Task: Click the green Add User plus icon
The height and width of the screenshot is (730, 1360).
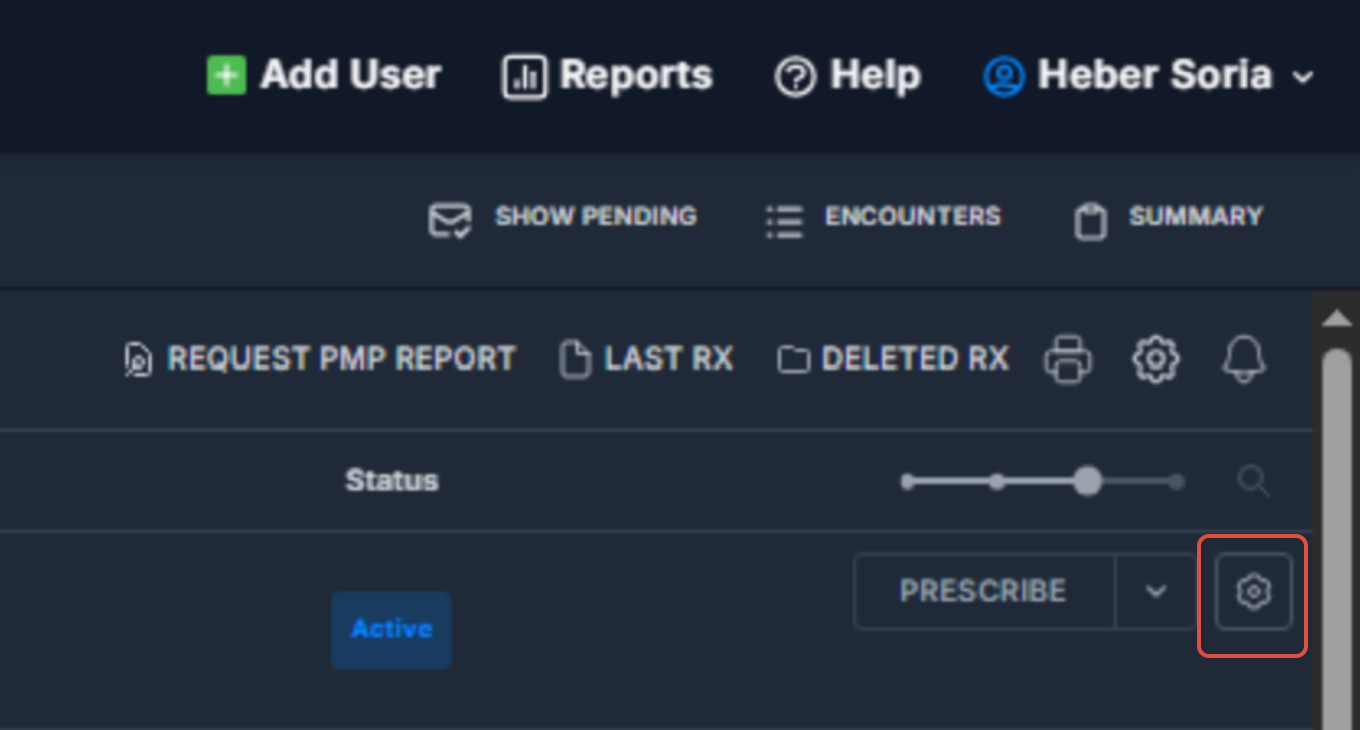Action: (x=226, y=76)
